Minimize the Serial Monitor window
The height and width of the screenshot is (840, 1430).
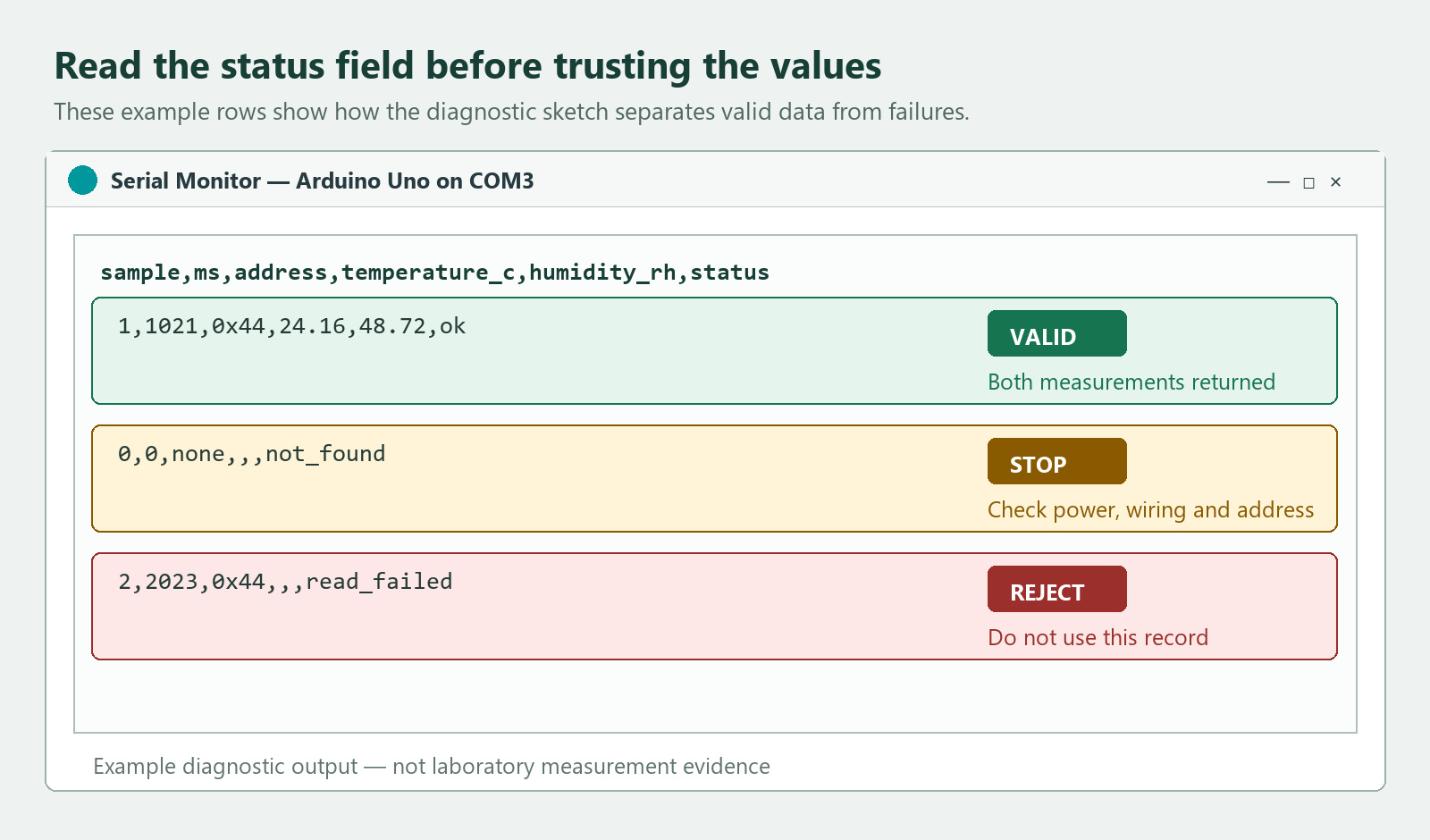[1278, 182]
